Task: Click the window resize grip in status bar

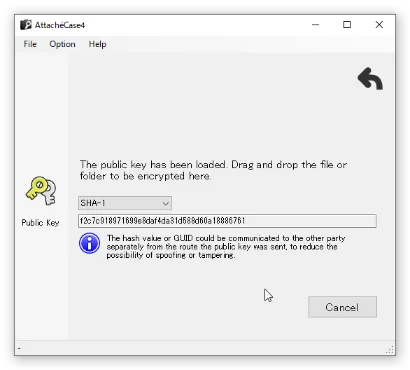Action: pos(390,350)
